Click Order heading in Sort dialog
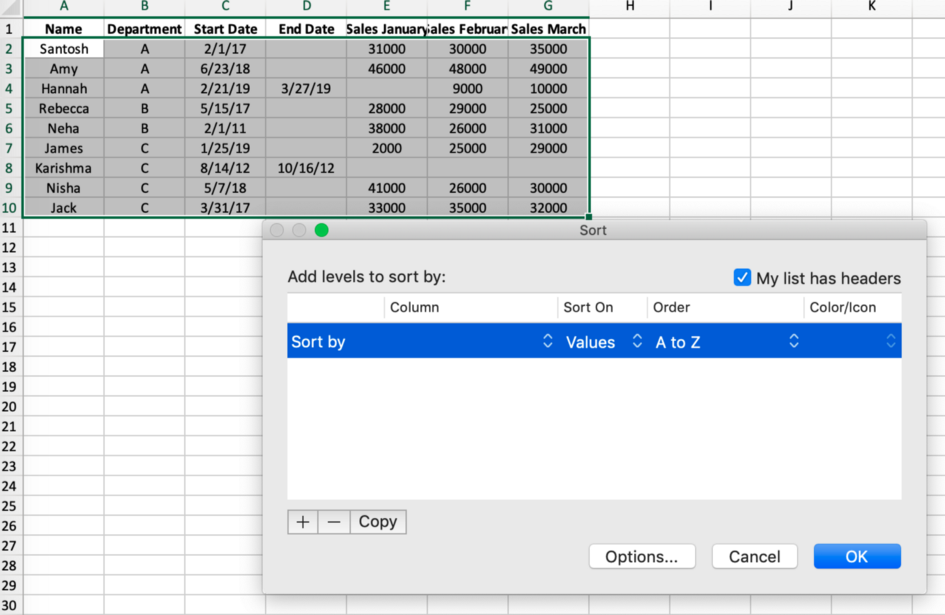This screenshot has width=945, height=615. (x=671, y=308)
